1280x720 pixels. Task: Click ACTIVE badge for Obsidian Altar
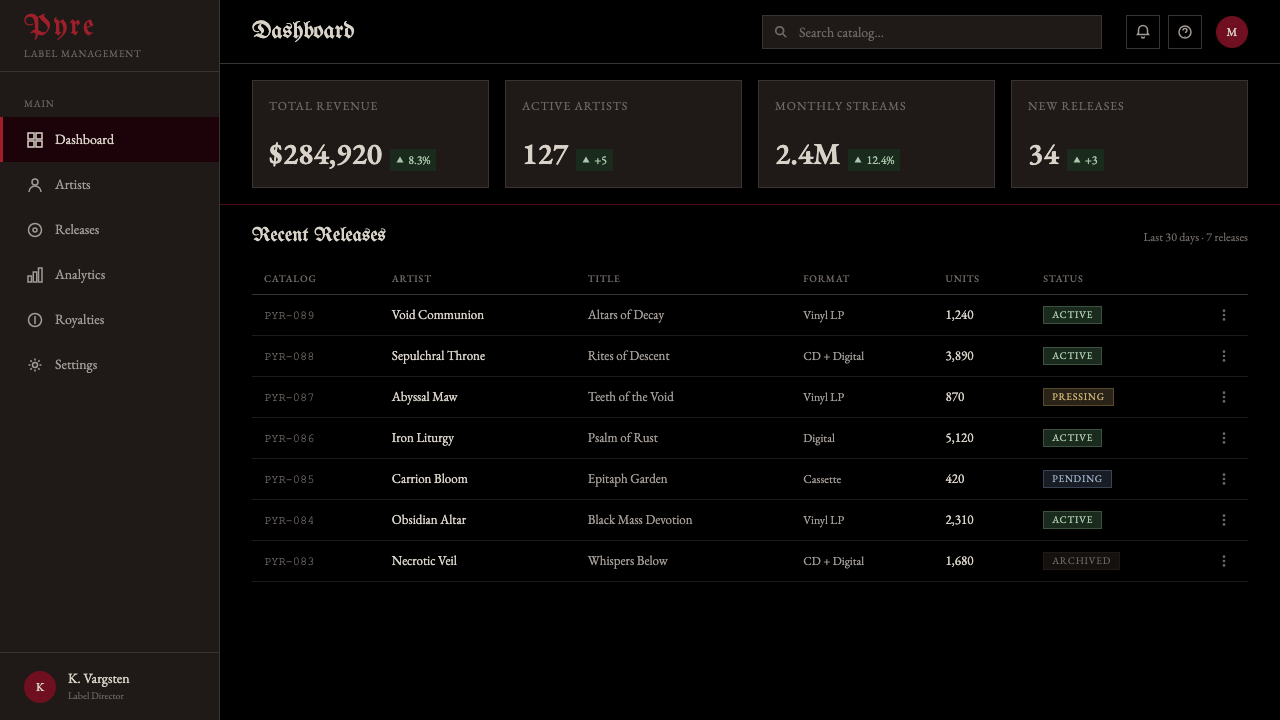1072,520
